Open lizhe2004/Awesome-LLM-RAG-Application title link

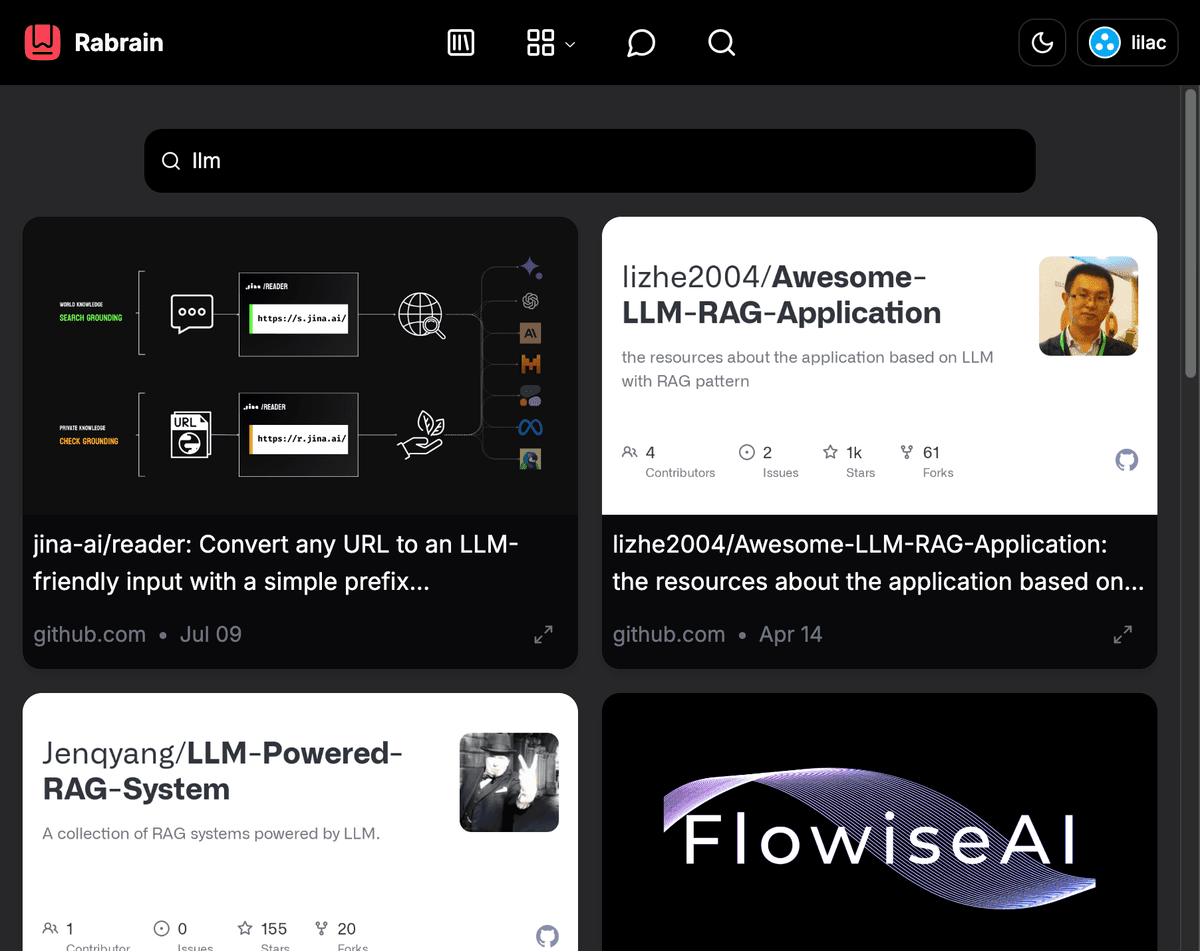(x=878, y=562)
